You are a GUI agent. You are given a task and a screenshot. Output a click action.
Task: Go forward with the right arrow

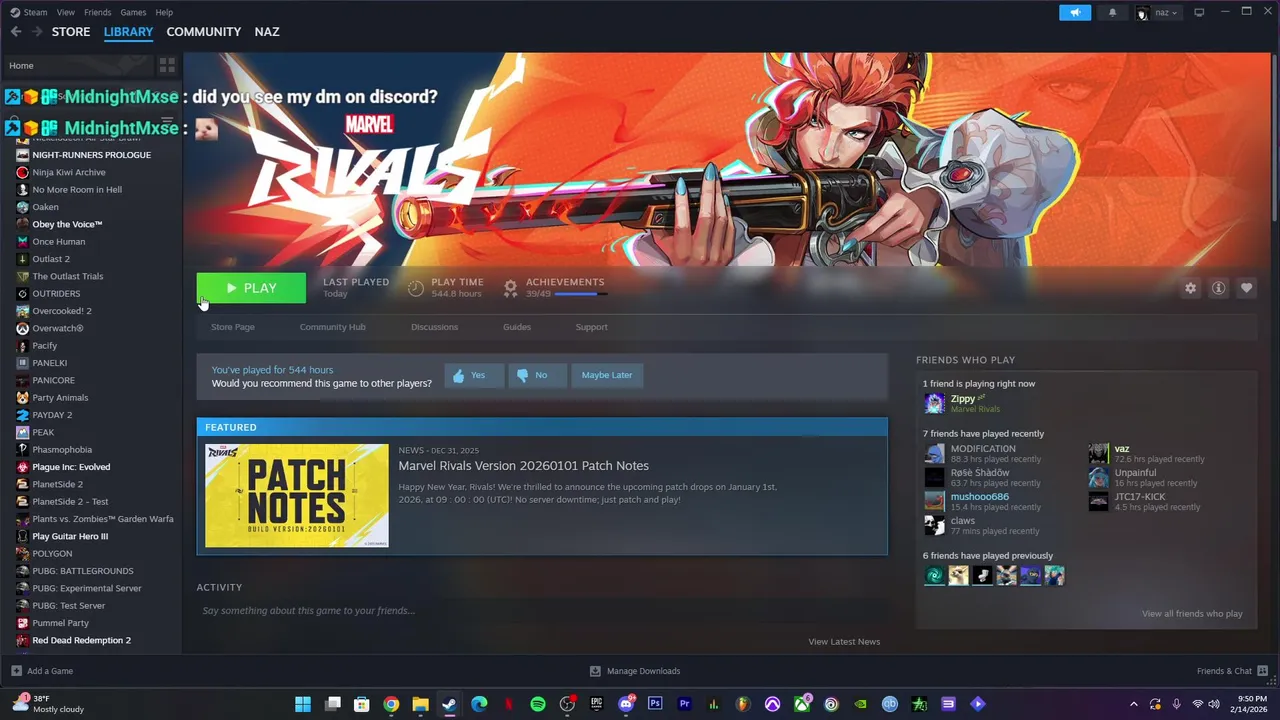coord(37,32)
